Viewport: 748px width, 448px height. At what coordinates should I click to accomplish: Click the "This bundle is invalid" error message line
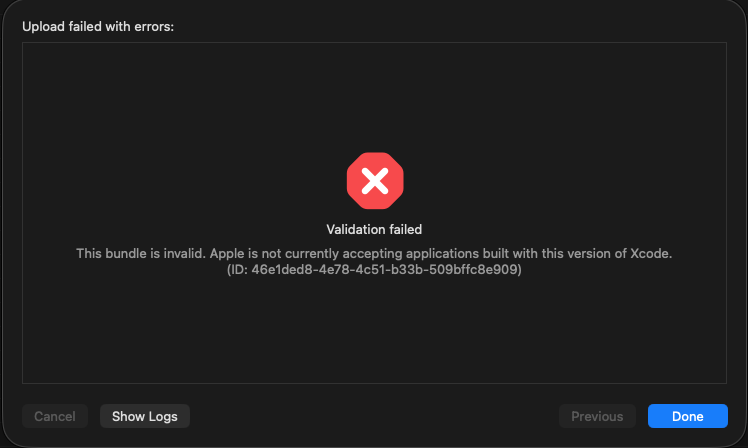[374, 253]
